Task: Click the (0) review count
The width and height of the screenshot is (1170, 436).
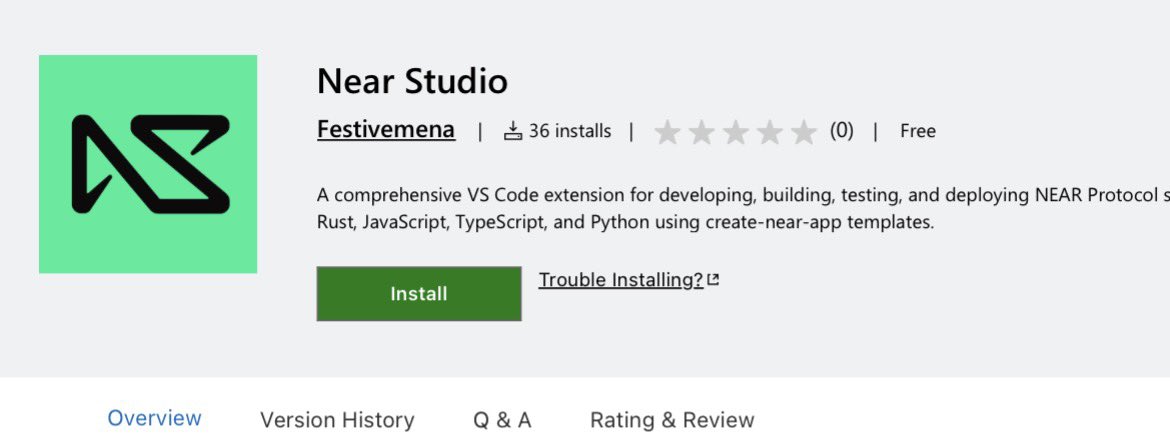Action: (x=842, y=131)
